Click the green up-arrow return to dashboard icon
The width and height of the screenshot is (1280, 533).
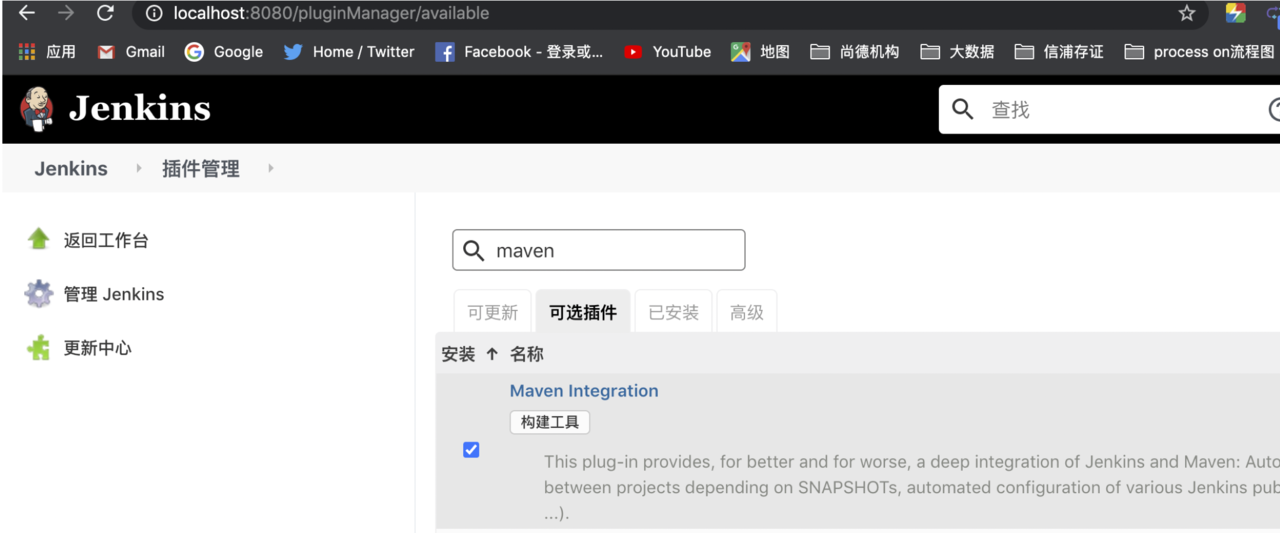point(38,239)
